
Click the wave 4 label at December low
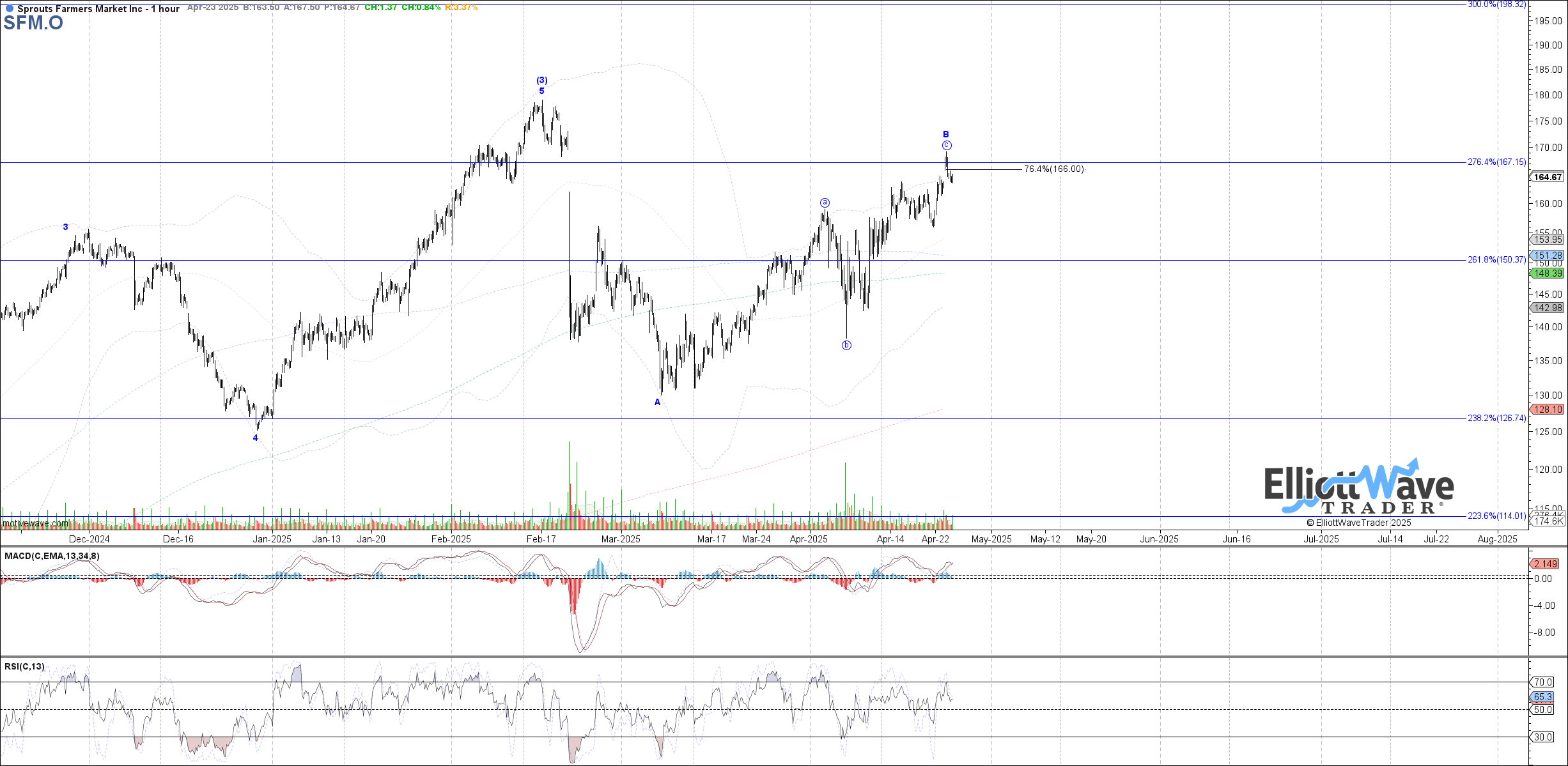256,438
